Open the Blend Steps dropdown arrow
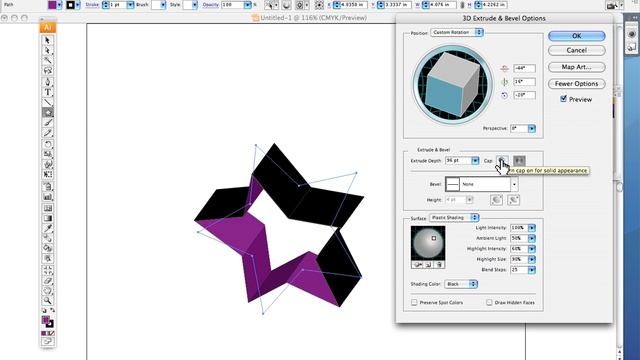Viewport: 640px width, 360px height. [x=531, y=270]
